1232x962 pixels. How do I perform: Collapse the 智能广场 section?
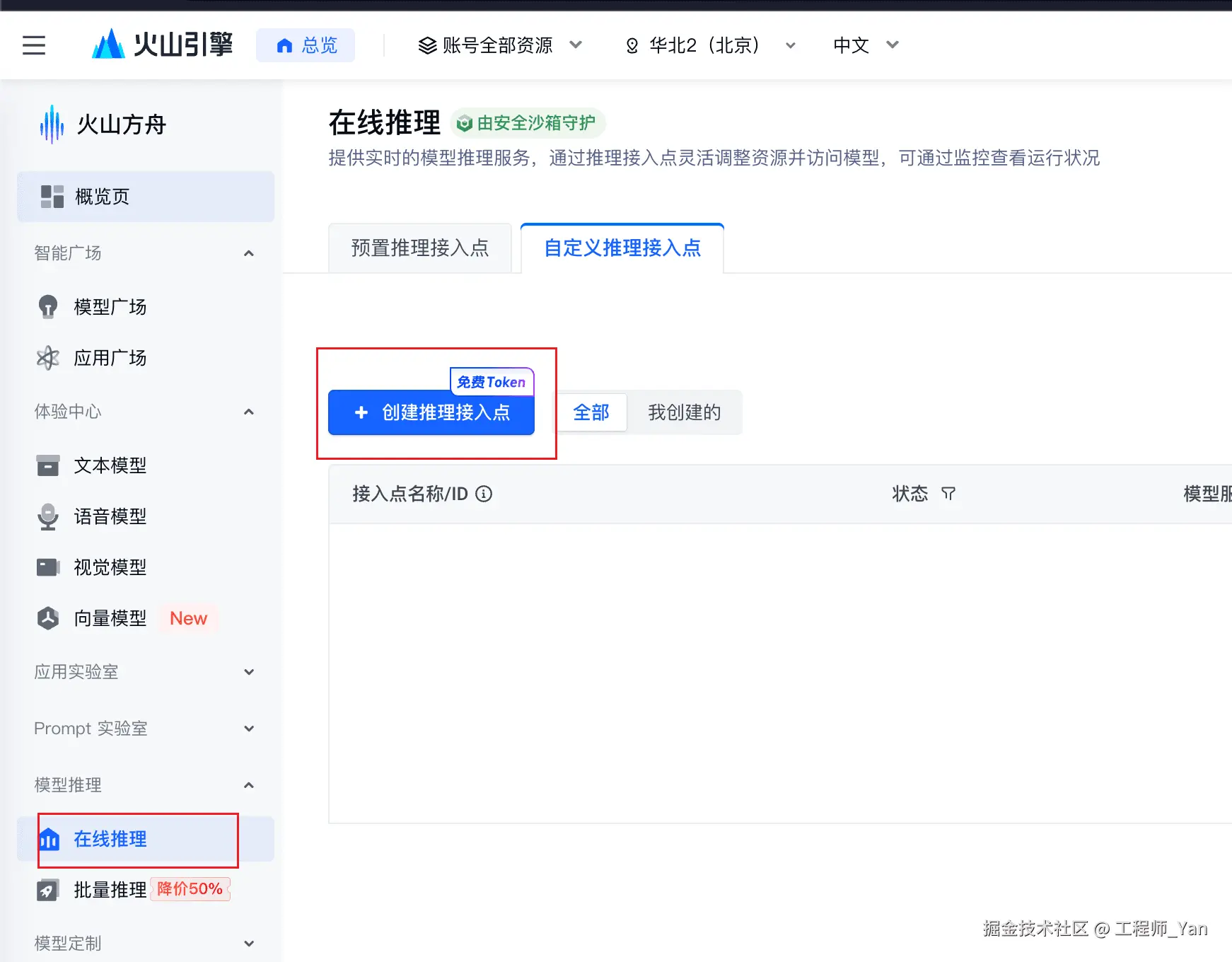tap(249, 253)
